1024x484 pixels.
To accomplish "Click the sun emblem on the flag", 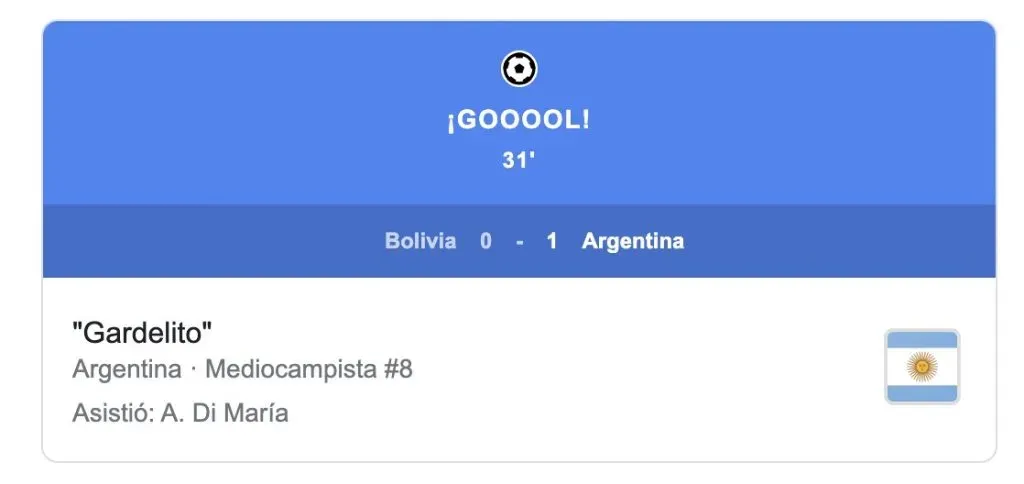I will pyautogui.click(x=921, y=367).
